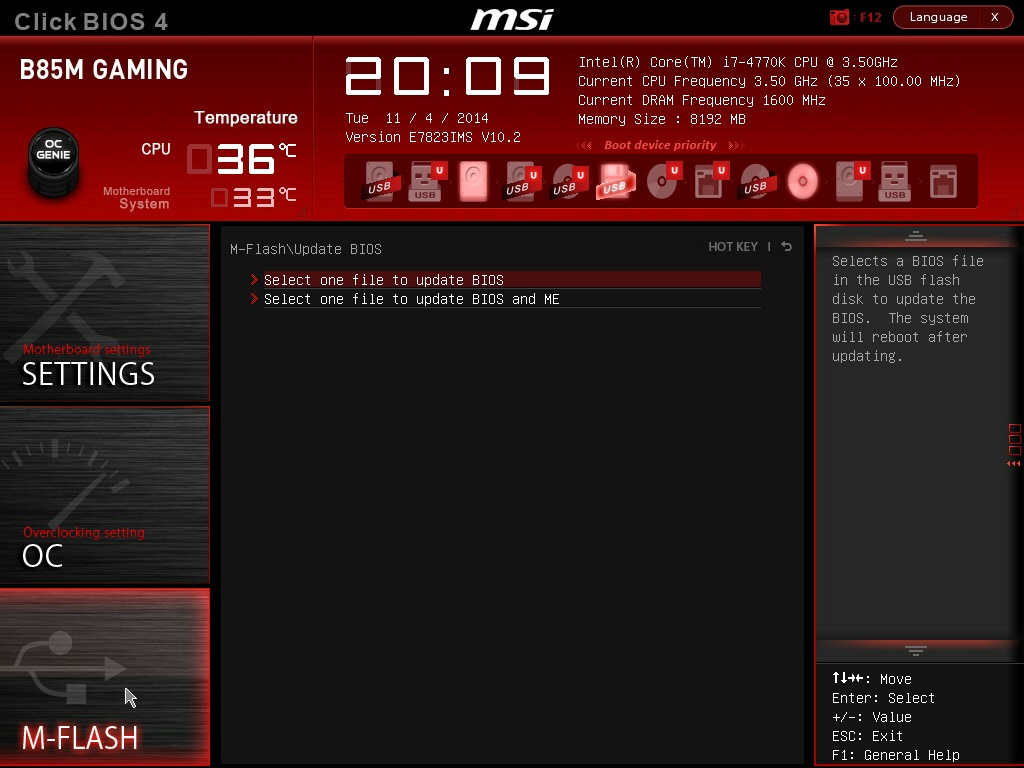Screen dimensions: 1024x768
Task: Select the M-FLASH tile
Action: point(104,677)
